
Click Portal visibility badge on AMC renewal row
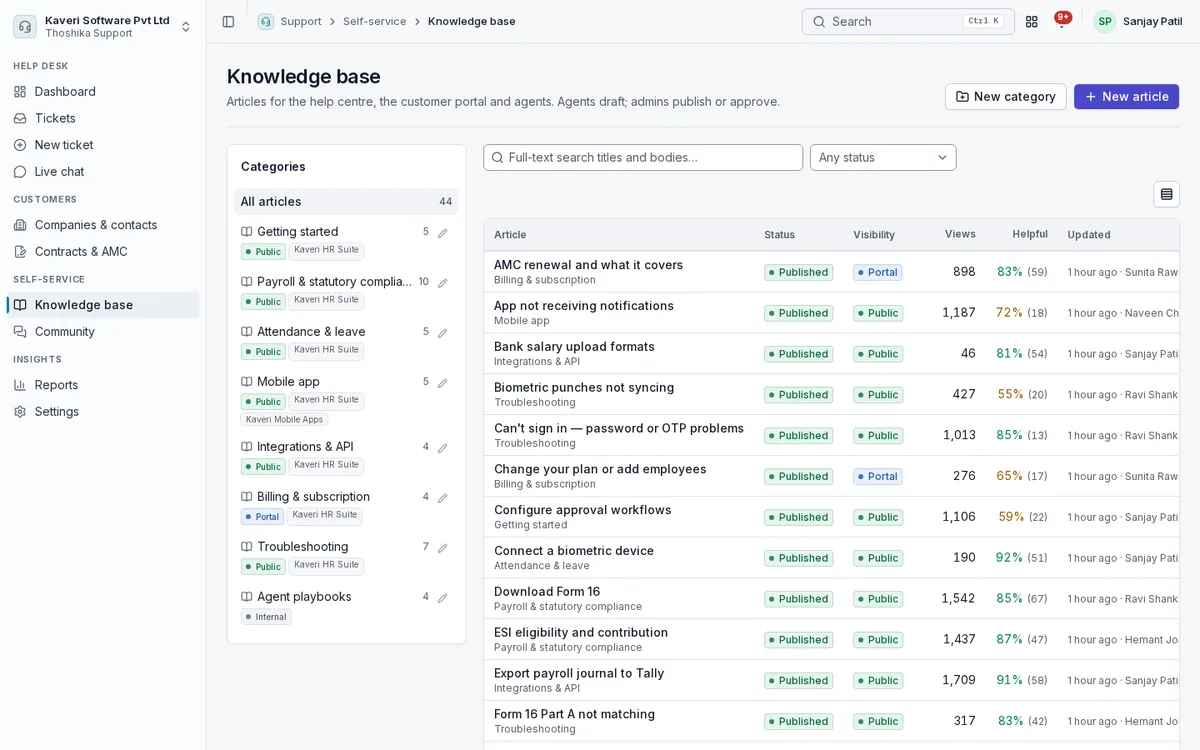pyautogui.click(x=878, y=272)
